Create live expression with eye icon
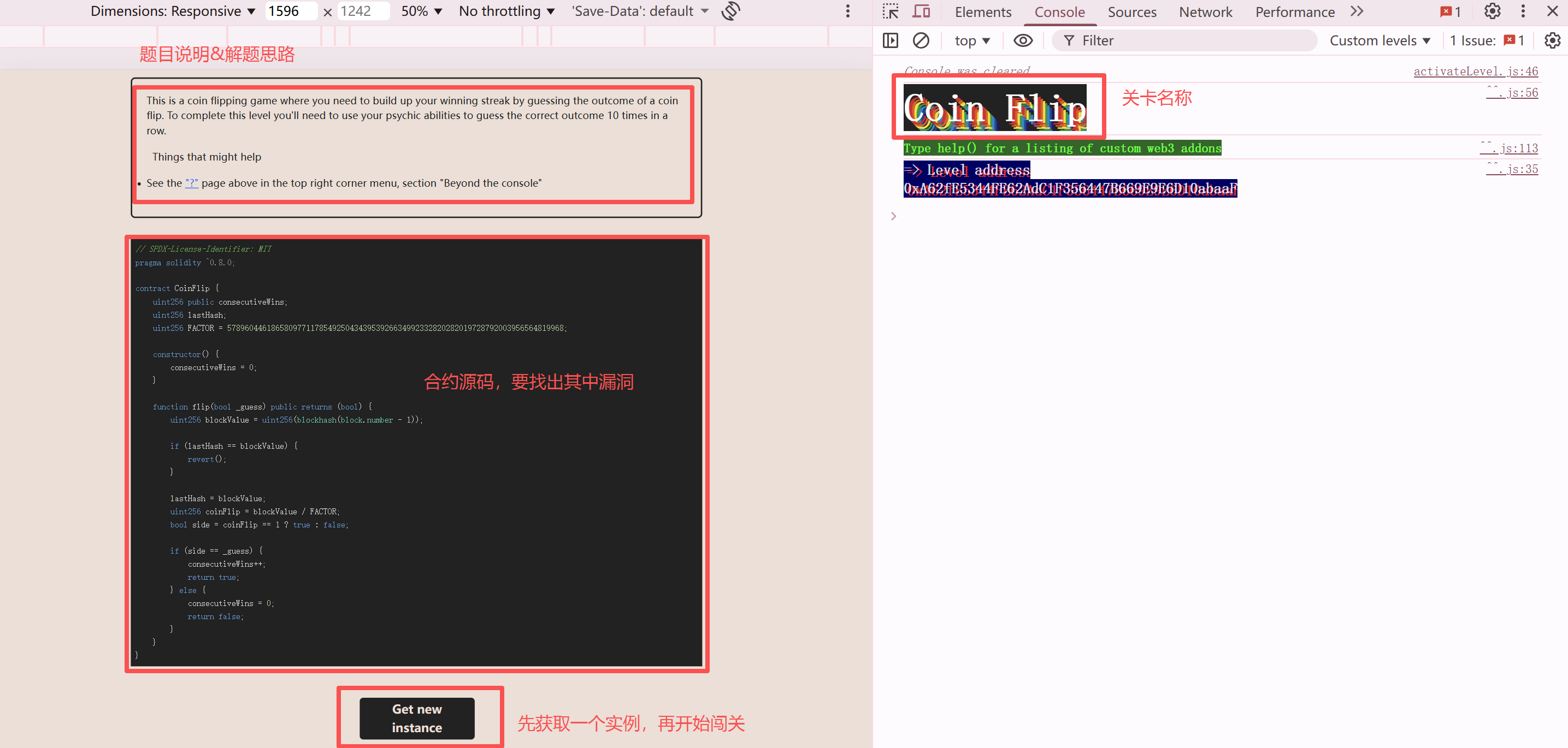The height and width of the screenshot is (748, 1568). (1023, 41)
